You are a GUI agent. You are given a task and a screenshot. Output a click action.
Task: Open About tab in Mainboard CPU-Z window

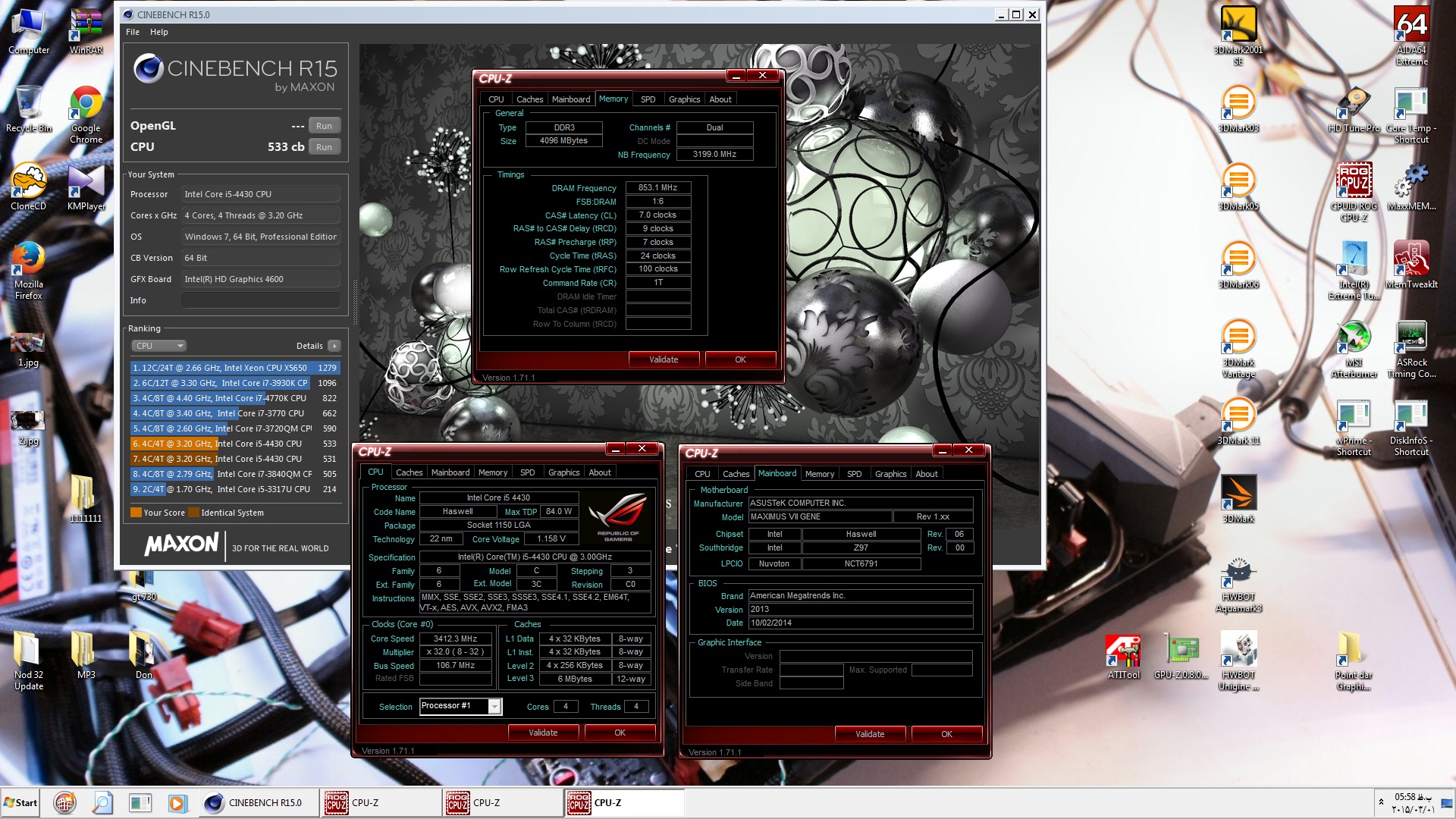(x=926, y=474)
